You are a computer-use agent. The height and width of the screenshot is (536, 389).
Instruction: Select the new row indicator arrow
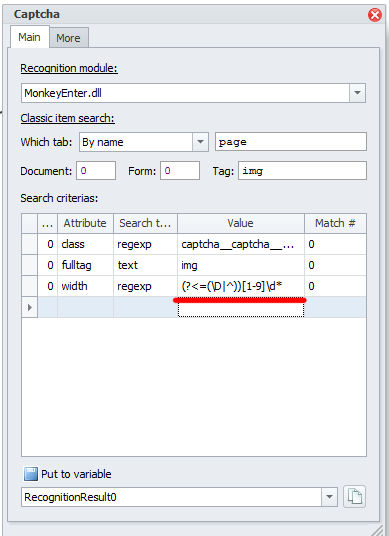click(x=29, y=307)
